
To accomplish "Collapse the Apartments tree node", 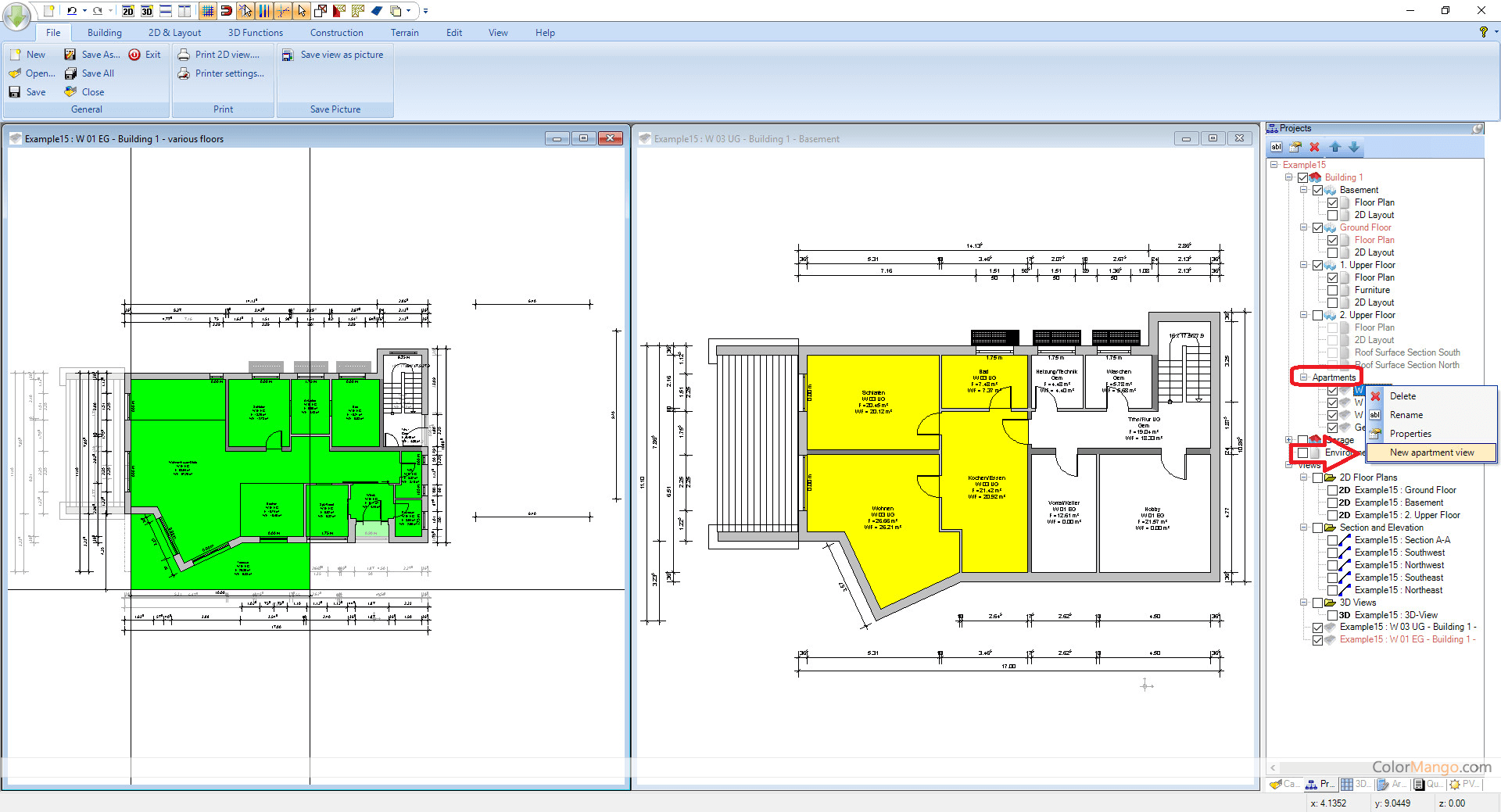I will pyautogui.click(x=1303, y=377).
